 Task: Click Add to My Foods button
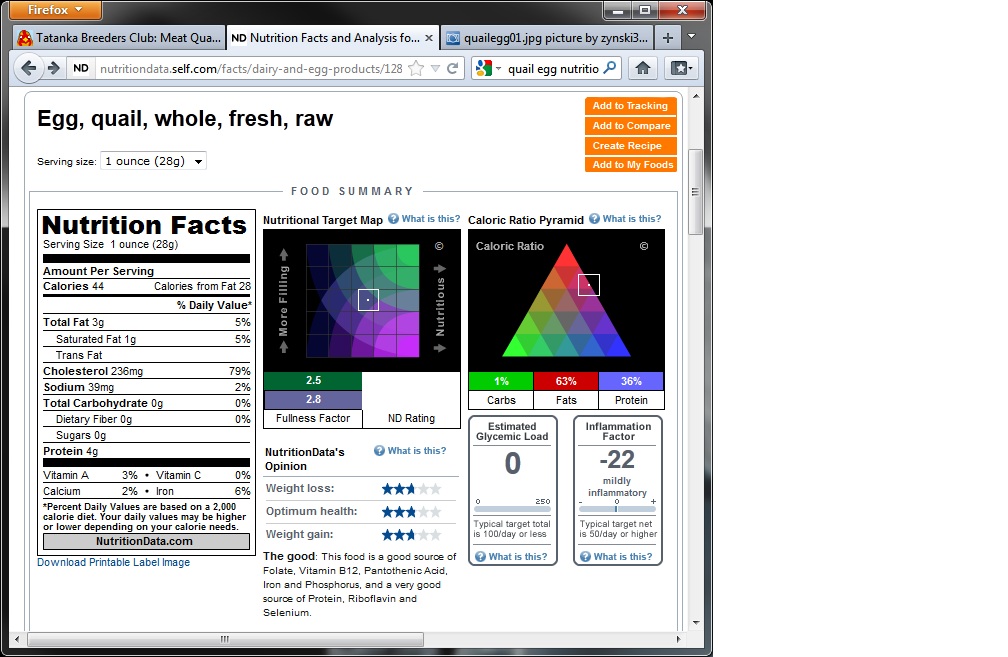coord(631,165)
